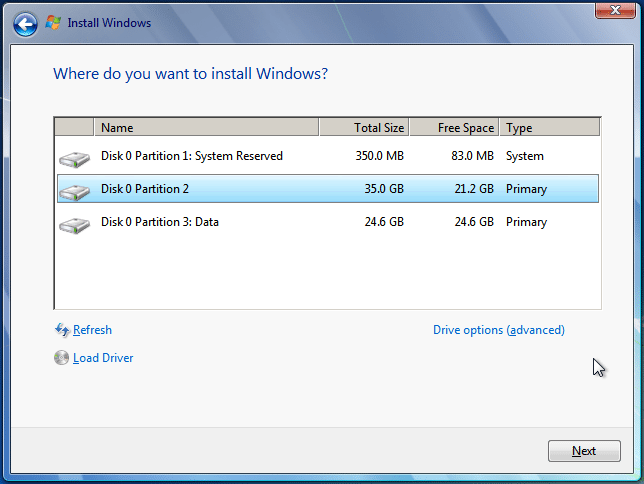Viewport: 644px width, 484px height.
Task: Click the 35.0 GB total size value
Action: click(384, 189)
